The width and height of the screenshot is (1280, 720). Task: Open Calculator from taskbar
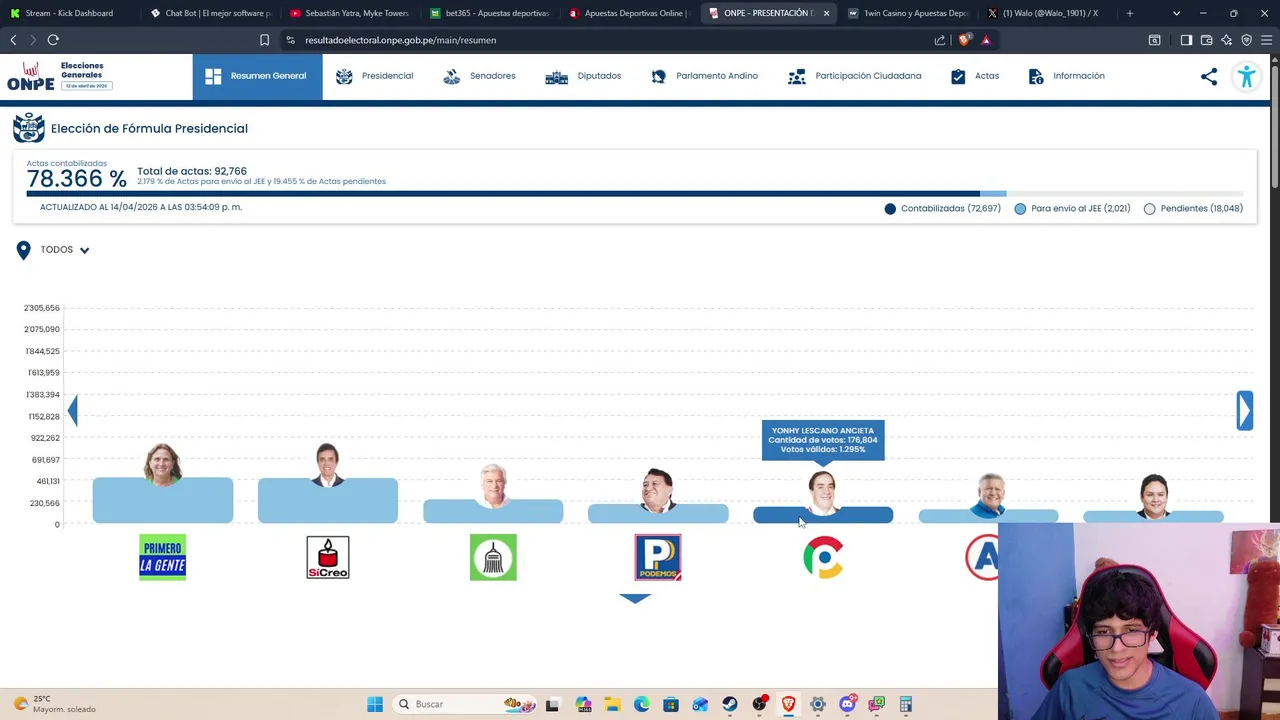(906, 704)
